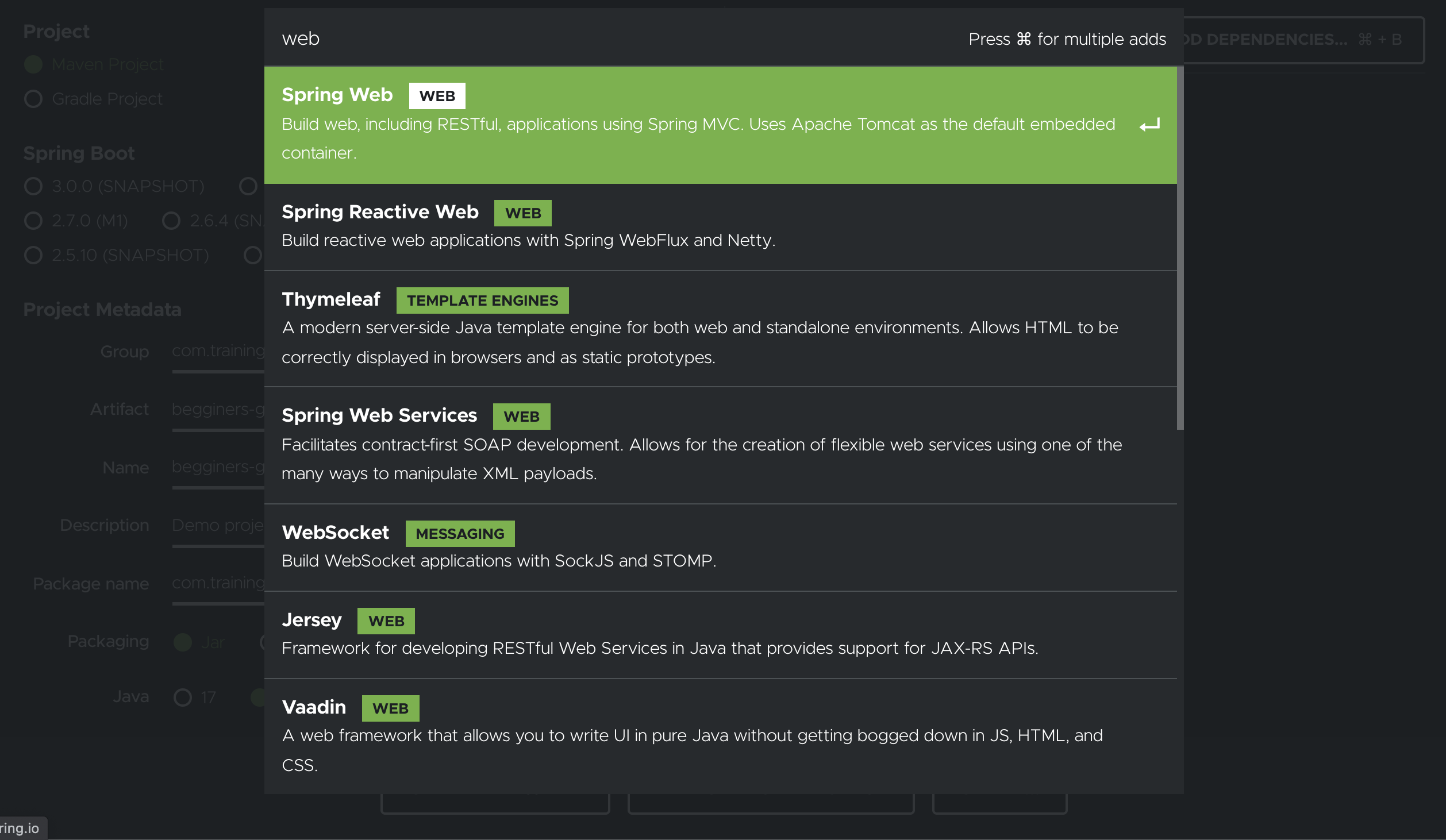The image size is (1446, 840).
Task: Choose Spring Boot 2.7.0 (M1)
Action: 33,221
